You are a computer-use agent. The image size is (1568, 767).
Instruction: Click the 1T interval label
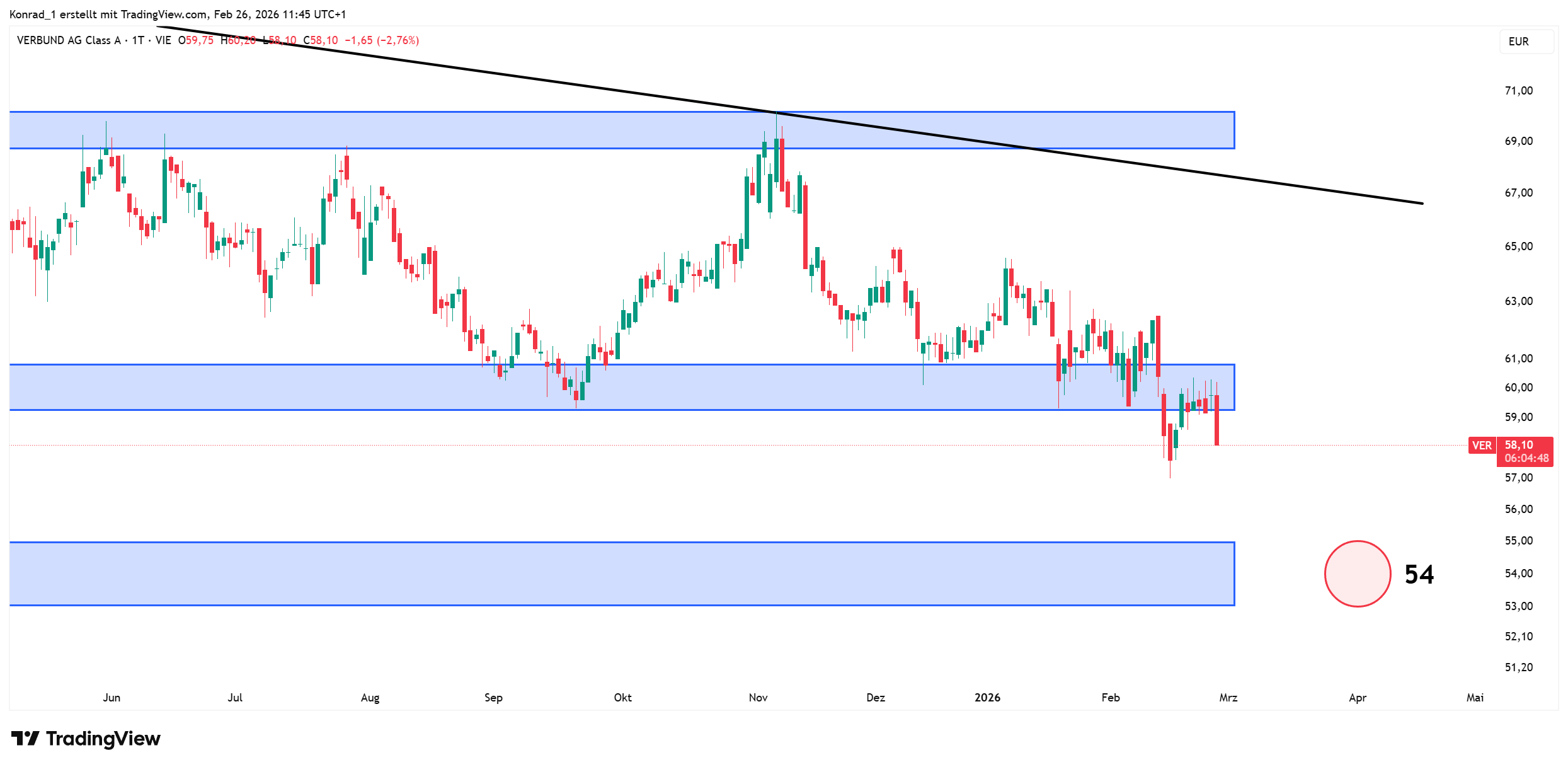138,40
